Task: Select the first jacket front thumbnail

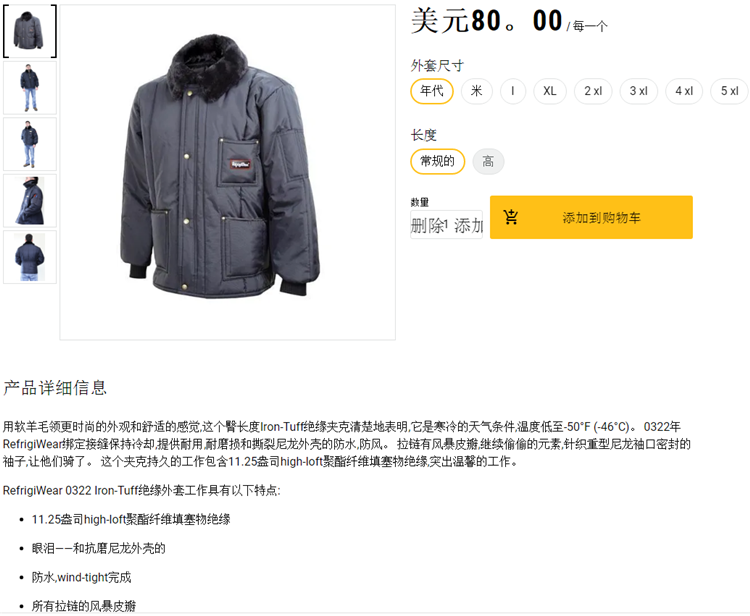Action: pos(30,31)
